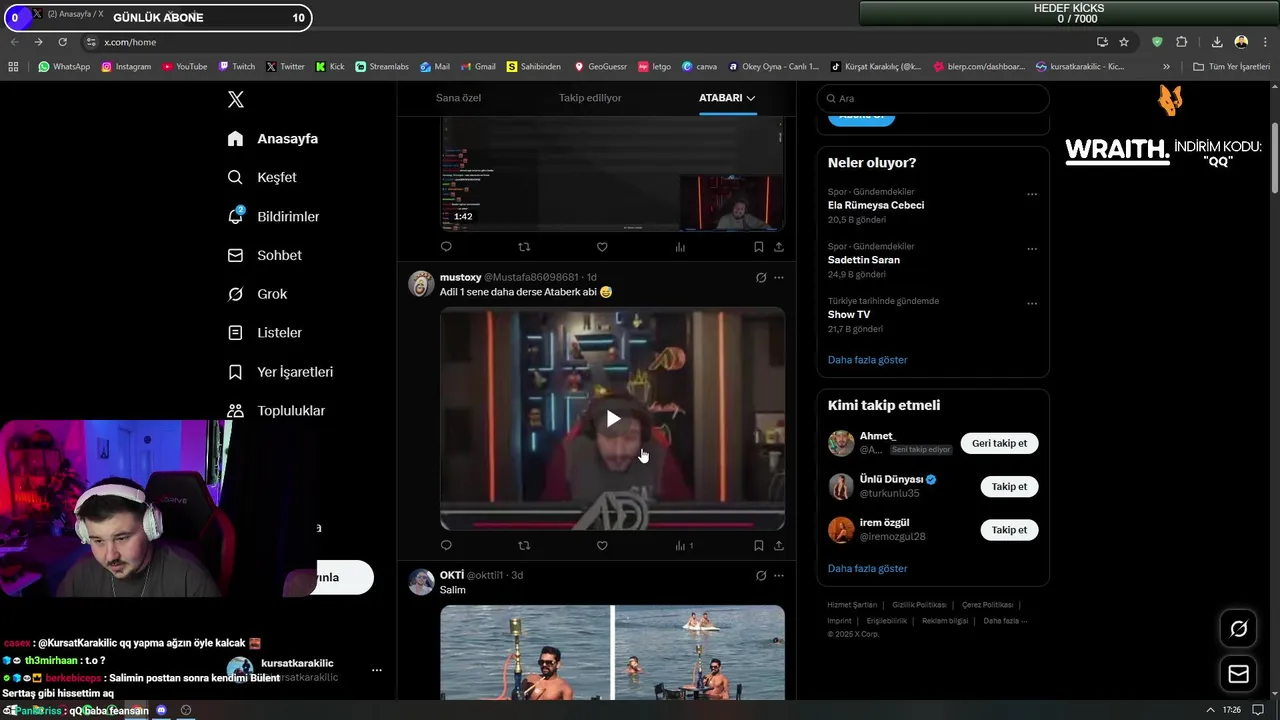Open the Streamlabs bookmark
The height and width of the screenshot is (720, 1280).
pos(382,67)
